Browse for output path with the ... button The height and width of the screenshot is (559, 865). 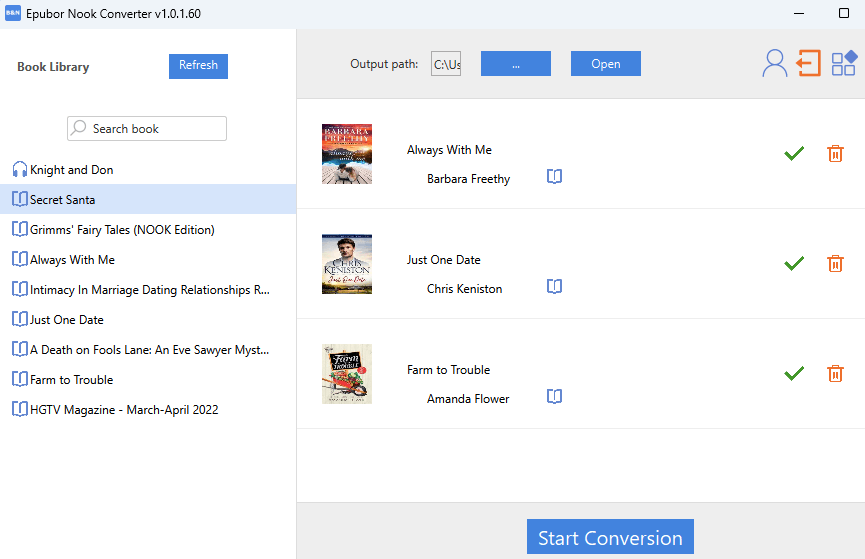(515, 63)
